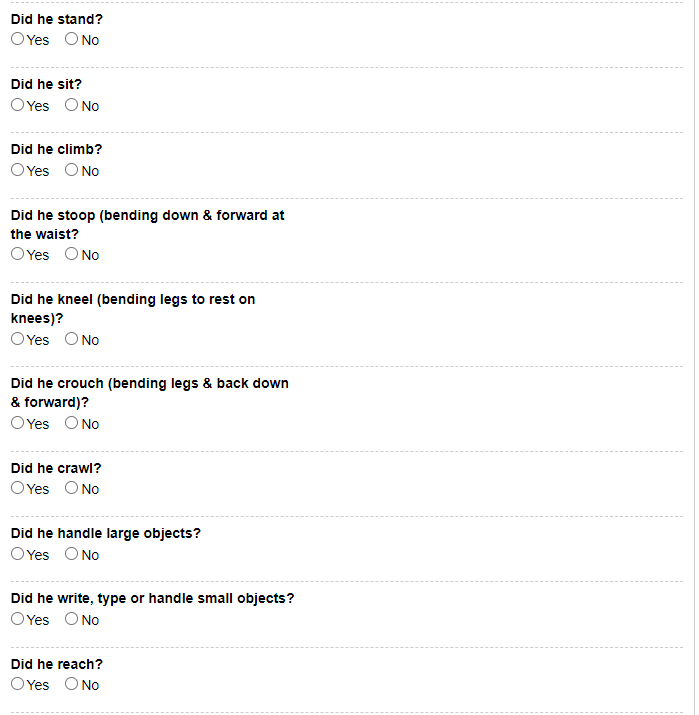
Task: Select Yes for Did he stoop
Action: pyautogui.click(x=18, y=254)
